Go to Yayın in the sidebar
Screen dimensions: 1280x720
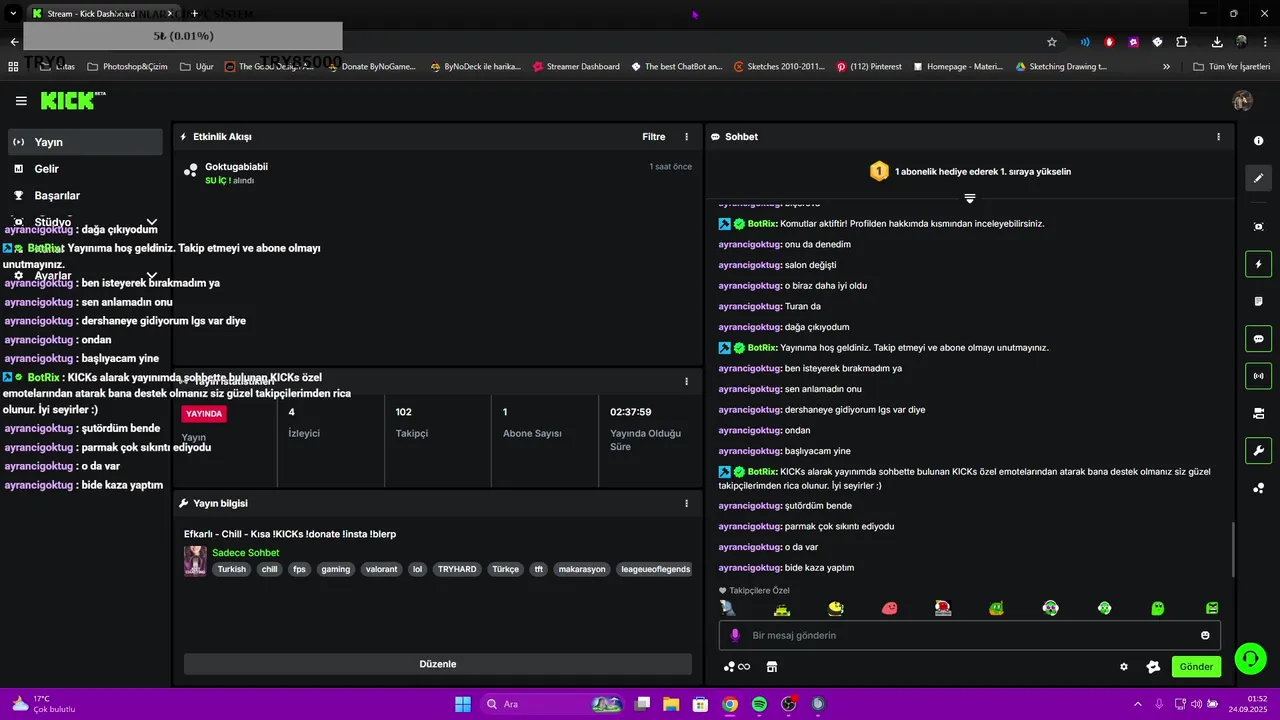coord(85,142)
